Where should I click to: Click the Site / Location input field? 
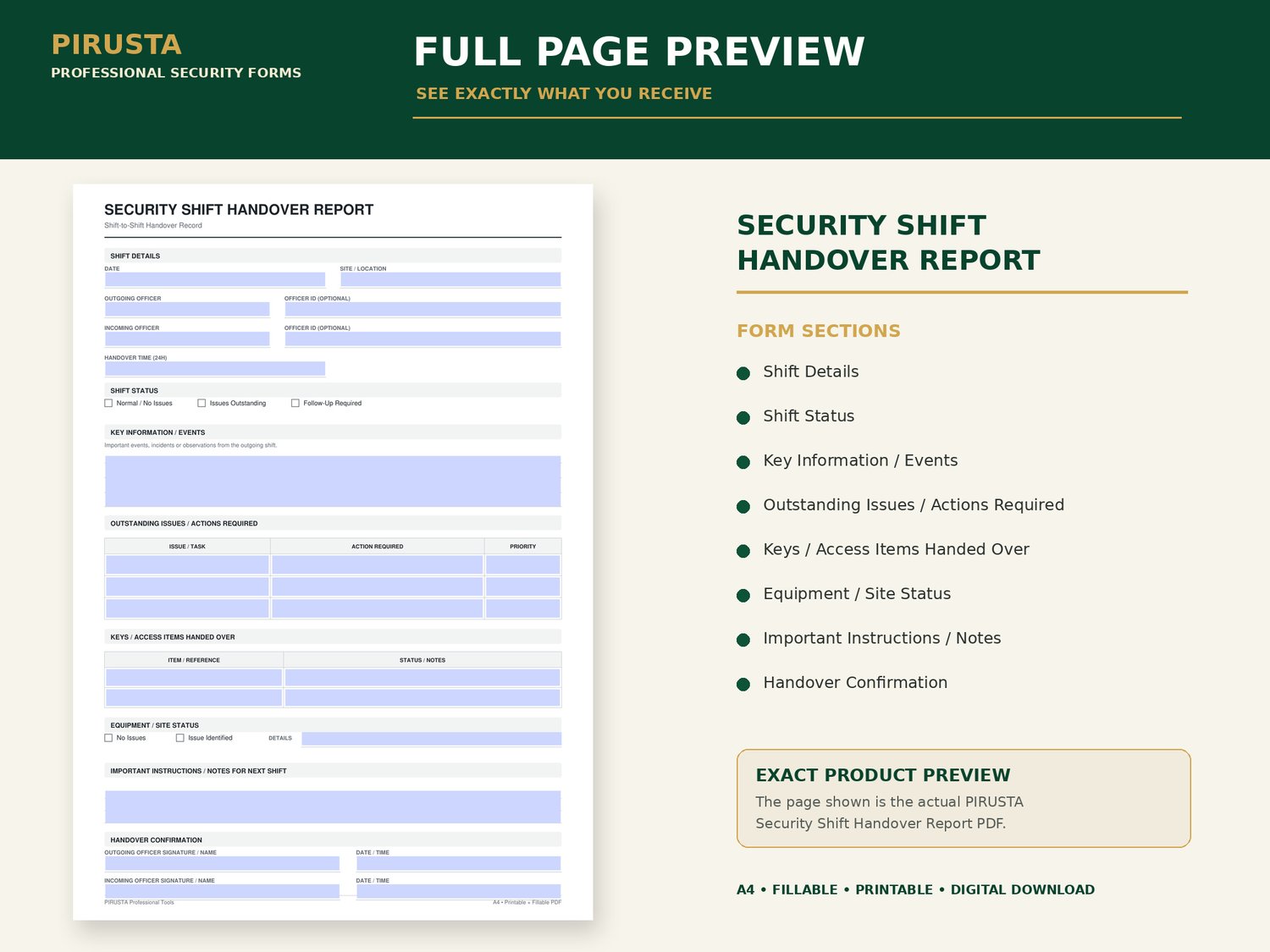click(x=450, y=279)
